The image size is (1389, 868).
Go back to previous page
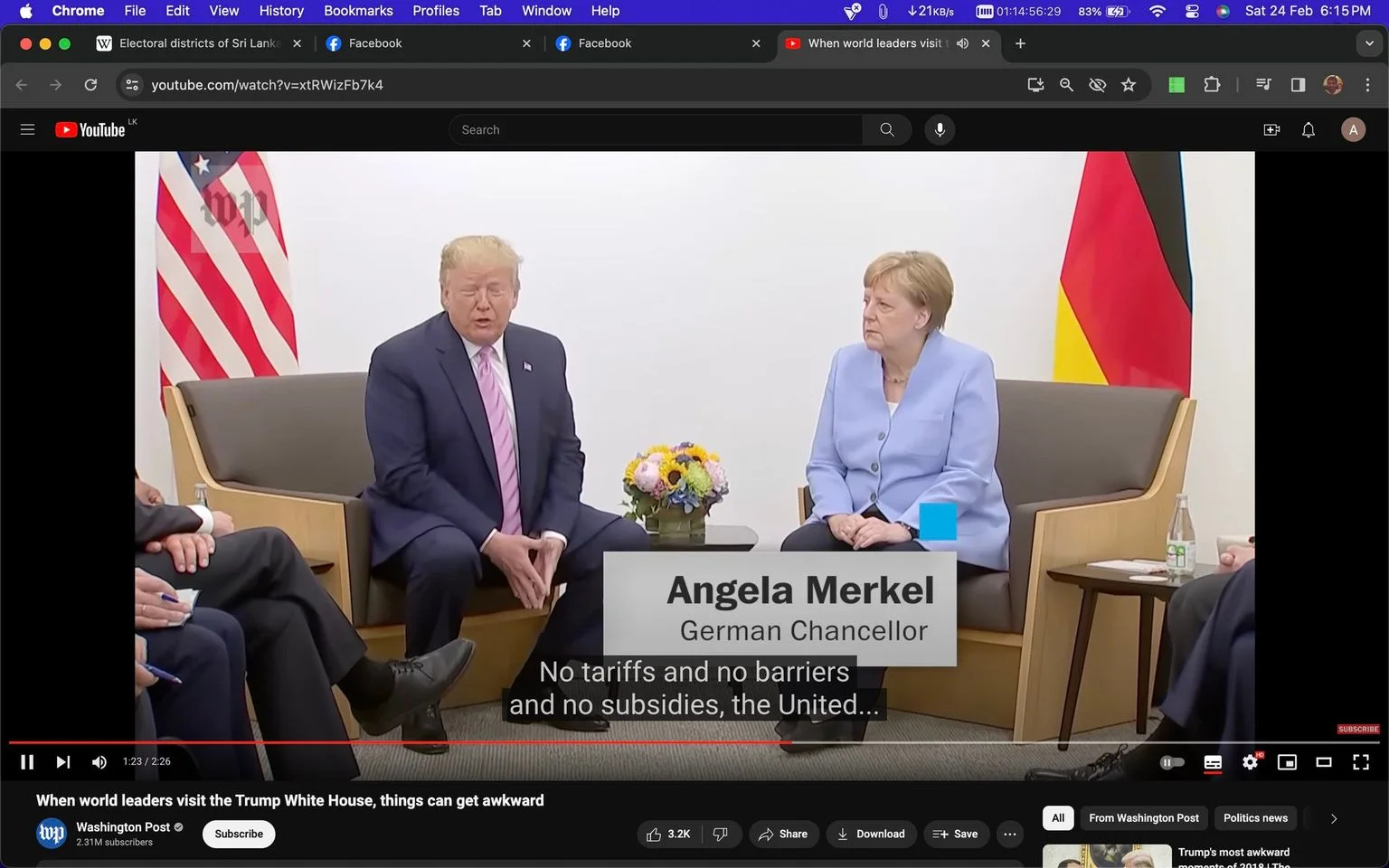(22, 85)
